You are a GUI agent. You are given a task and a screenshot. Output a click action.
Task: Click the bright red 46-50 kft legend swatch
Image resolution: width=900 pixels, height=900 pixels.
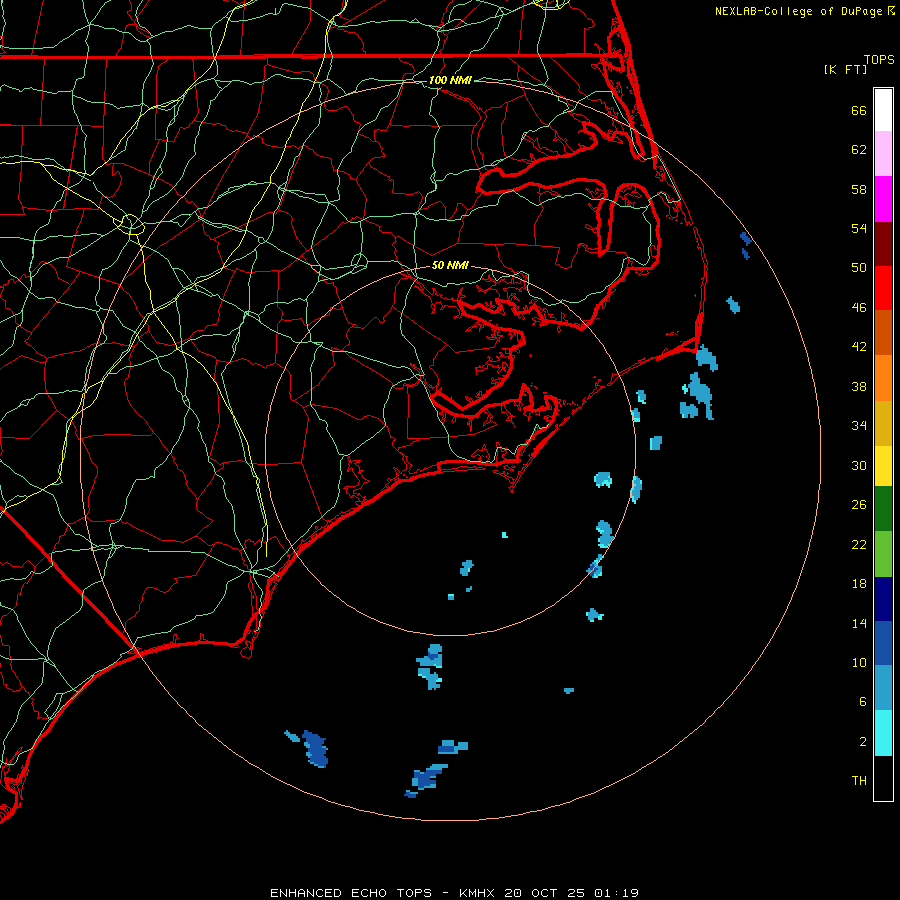[x=883, y=288]
